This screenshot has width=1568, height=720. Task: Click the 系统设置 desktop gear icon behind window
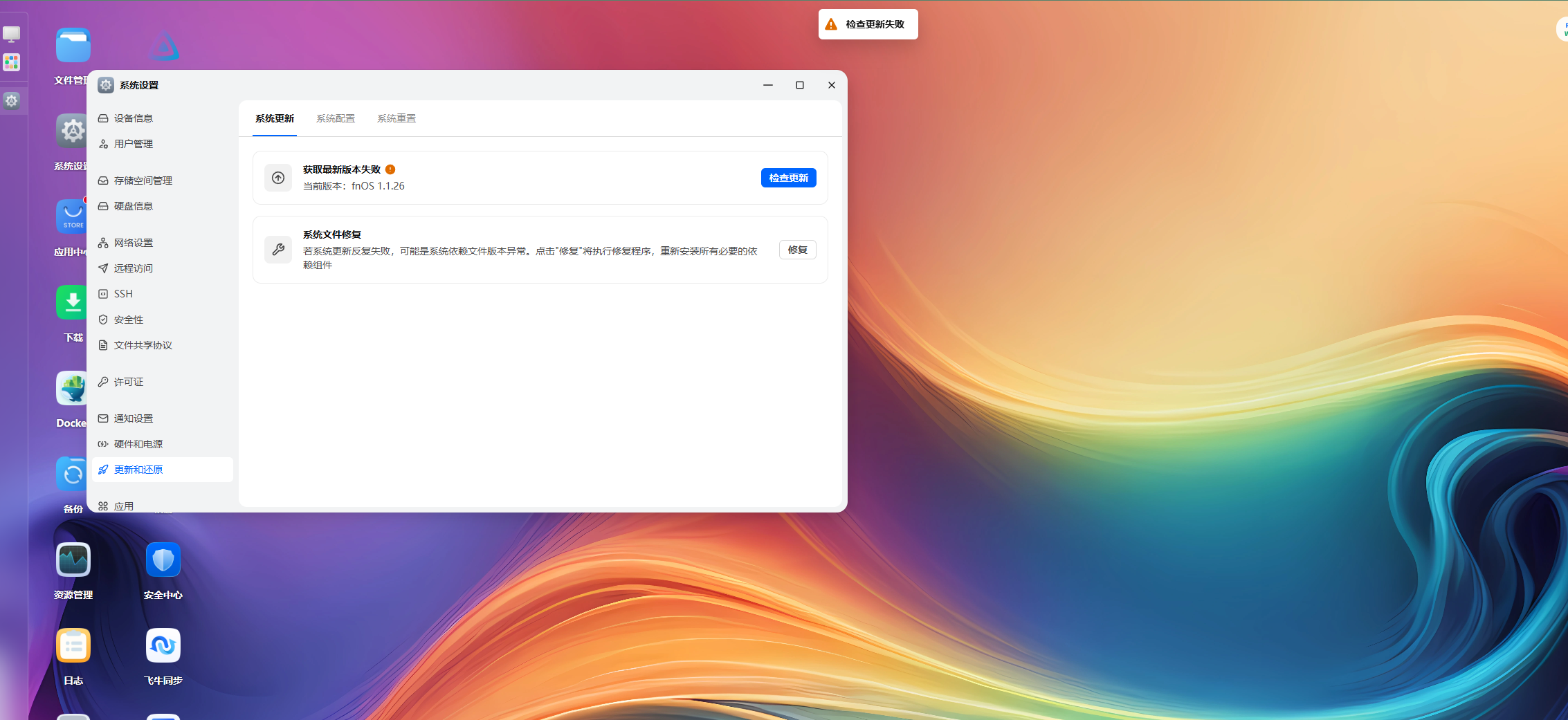(x=71, y=131)
